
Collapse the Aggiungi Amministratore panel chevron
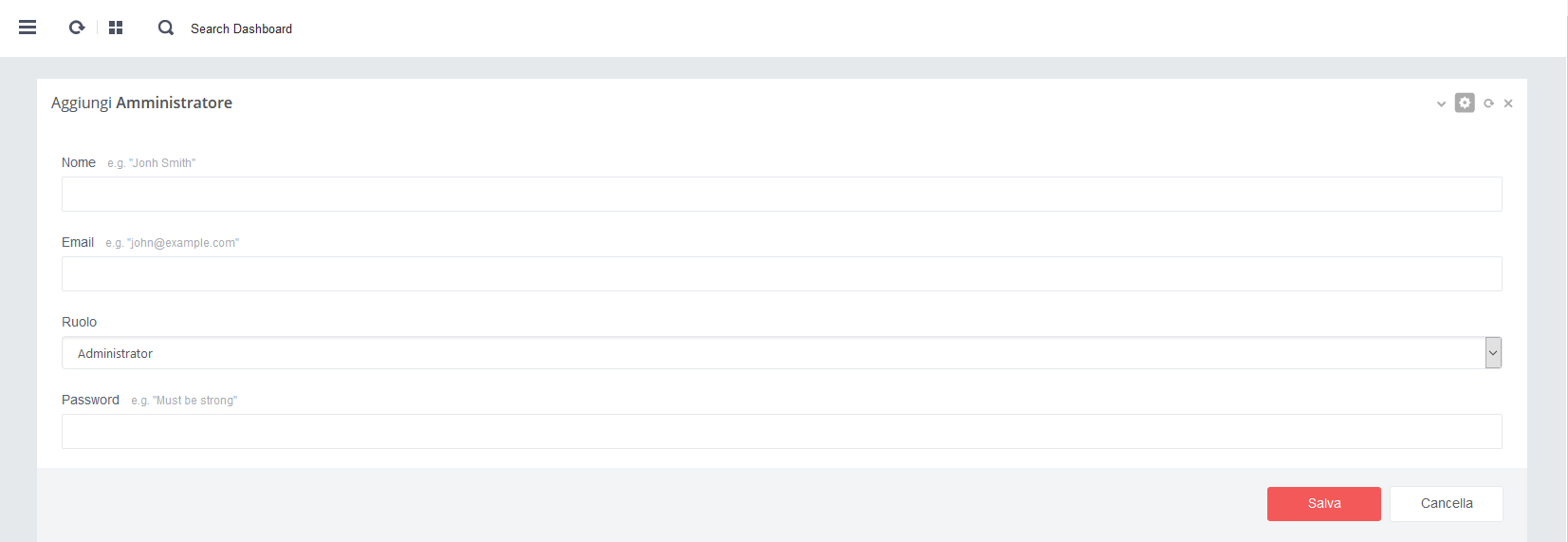click(x=1441, y=103)
